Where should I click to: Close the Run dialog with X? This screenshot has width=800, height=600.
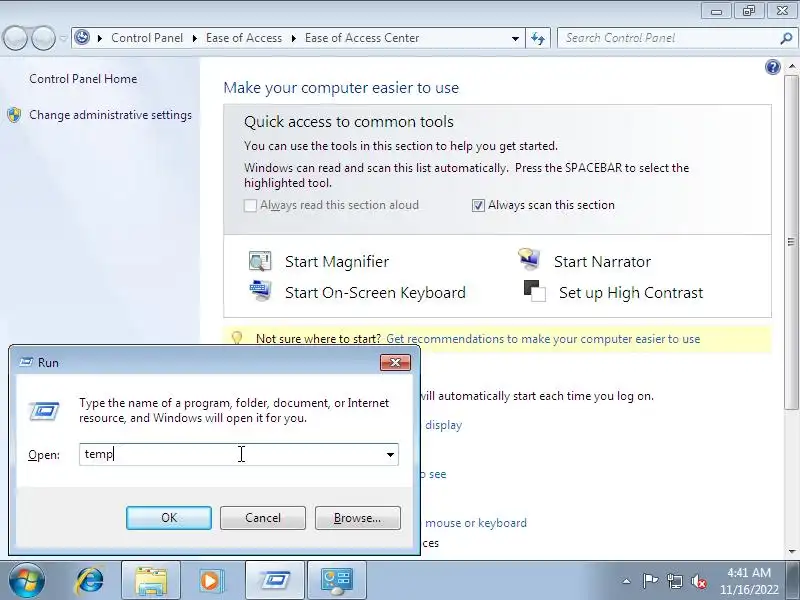[395, 362]
